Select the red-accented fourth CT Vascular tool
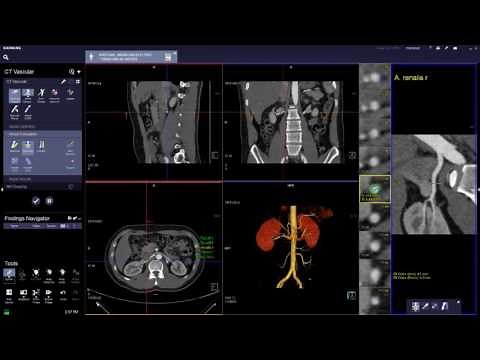 54,96
